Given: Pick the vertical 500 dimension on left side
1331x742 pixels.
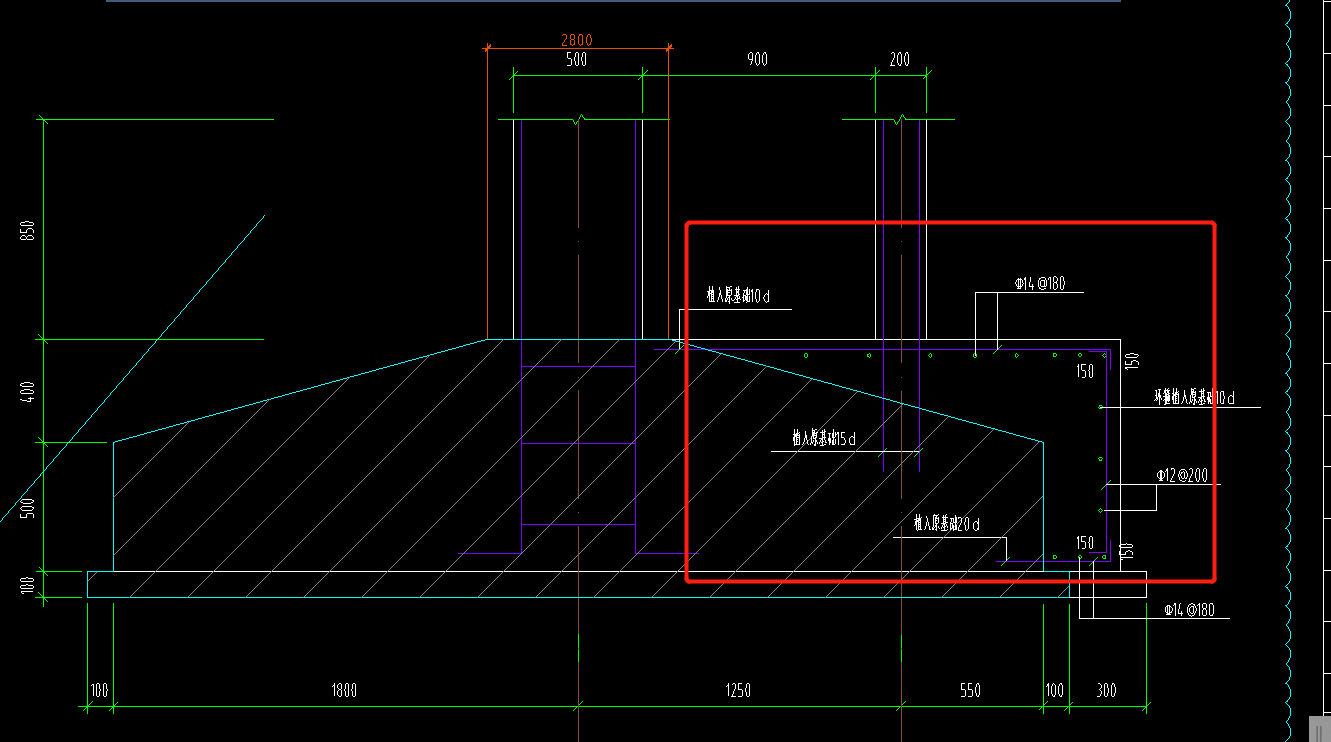Looking at the screenshot, I should tap(28, 507).
